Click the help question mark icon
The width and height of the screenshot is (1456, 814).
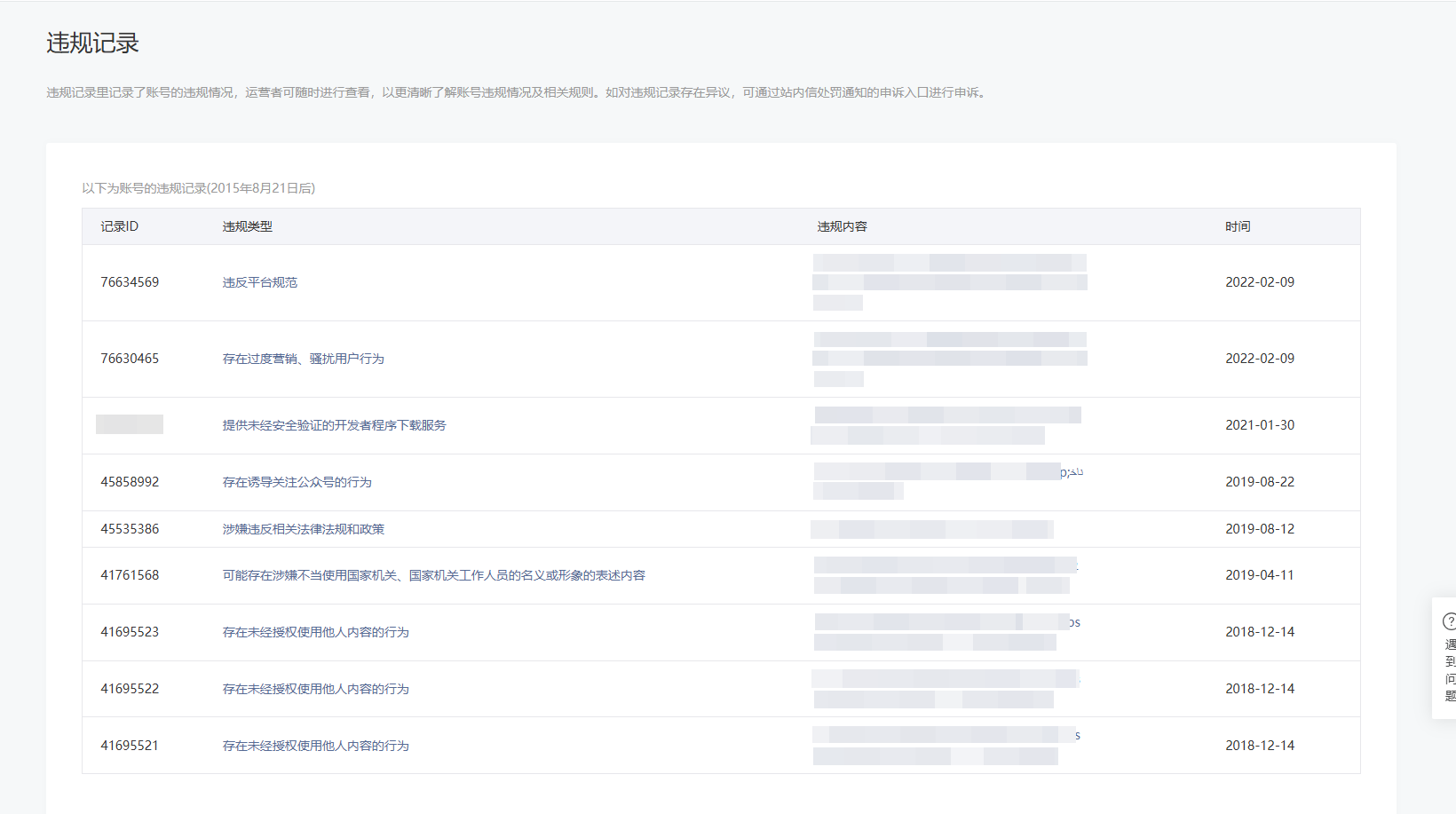pos(1449,621)
